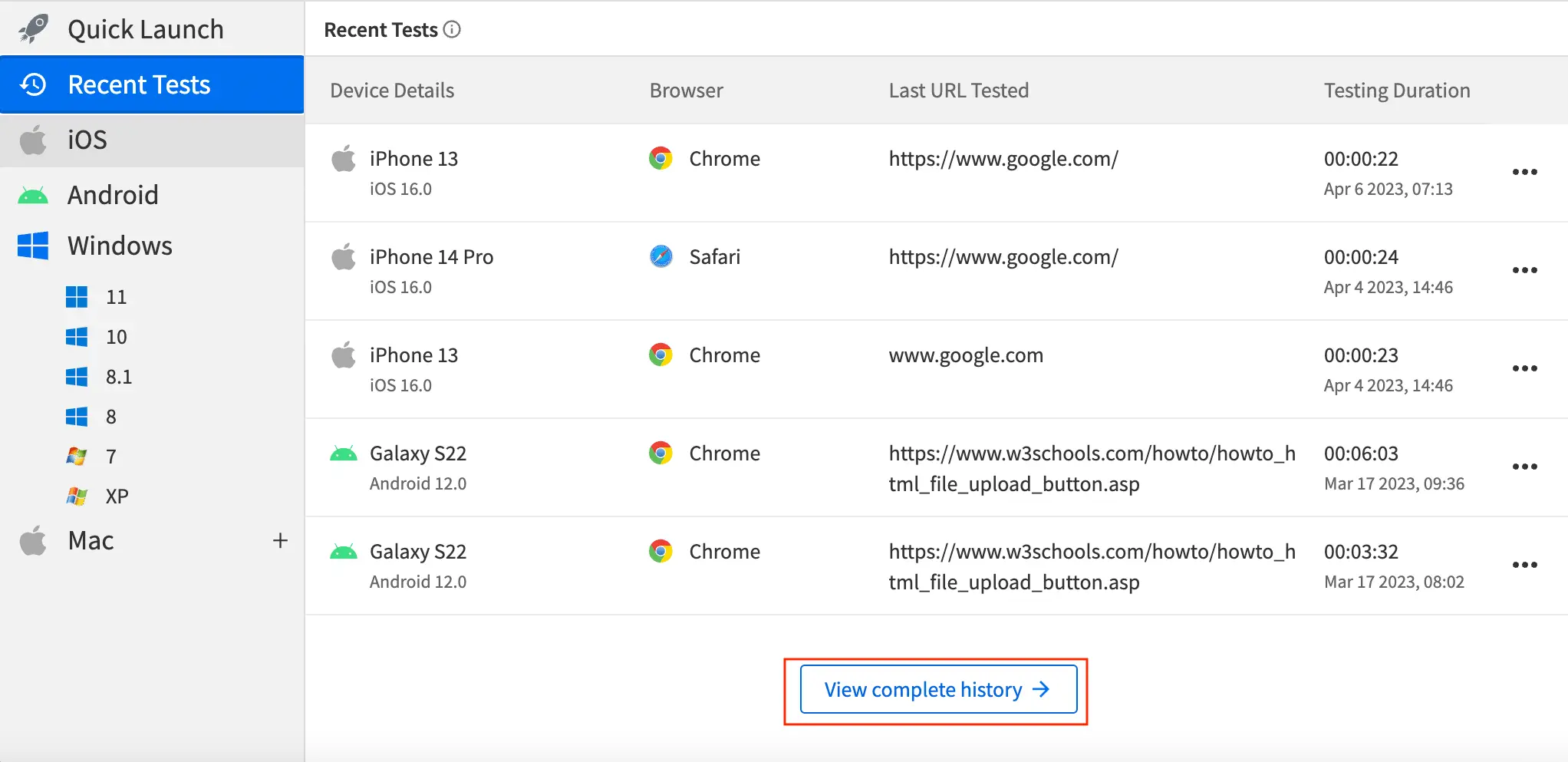Click the Android robot icon in sidebar
The height and width of the screenshot is (762, 1568).
[33, 196]
